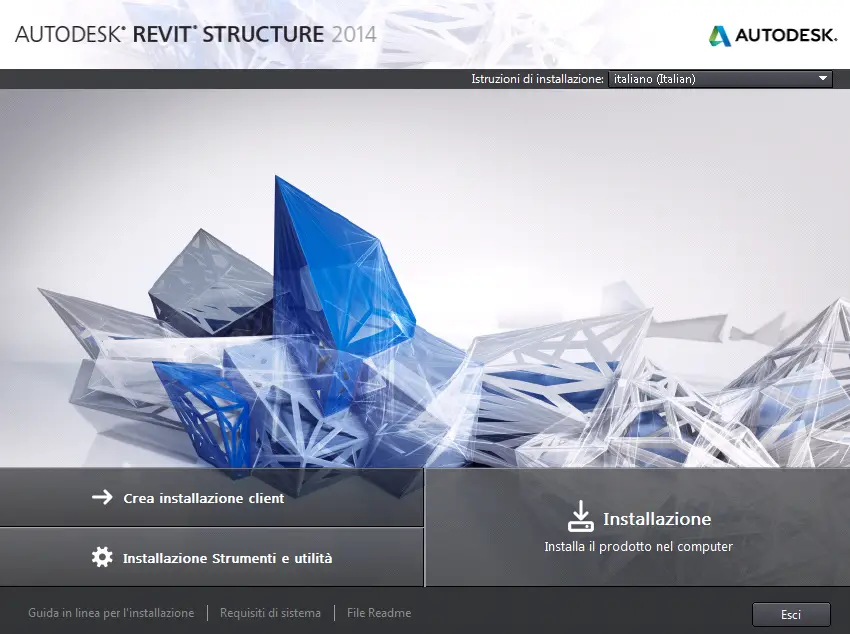
Task: Click the download icon next to Installazione
Action: click(581, 516)
